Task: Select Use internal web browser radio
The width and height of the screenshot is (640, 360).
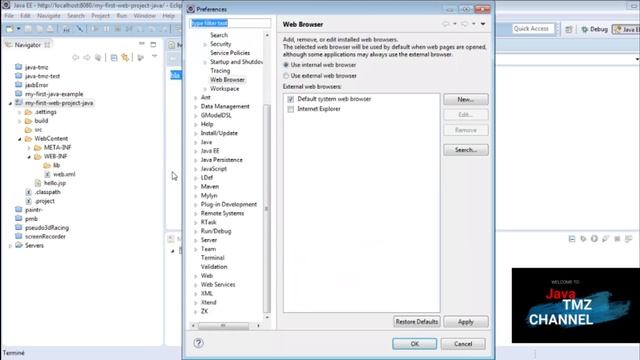Action: click(x=286, y=65)
